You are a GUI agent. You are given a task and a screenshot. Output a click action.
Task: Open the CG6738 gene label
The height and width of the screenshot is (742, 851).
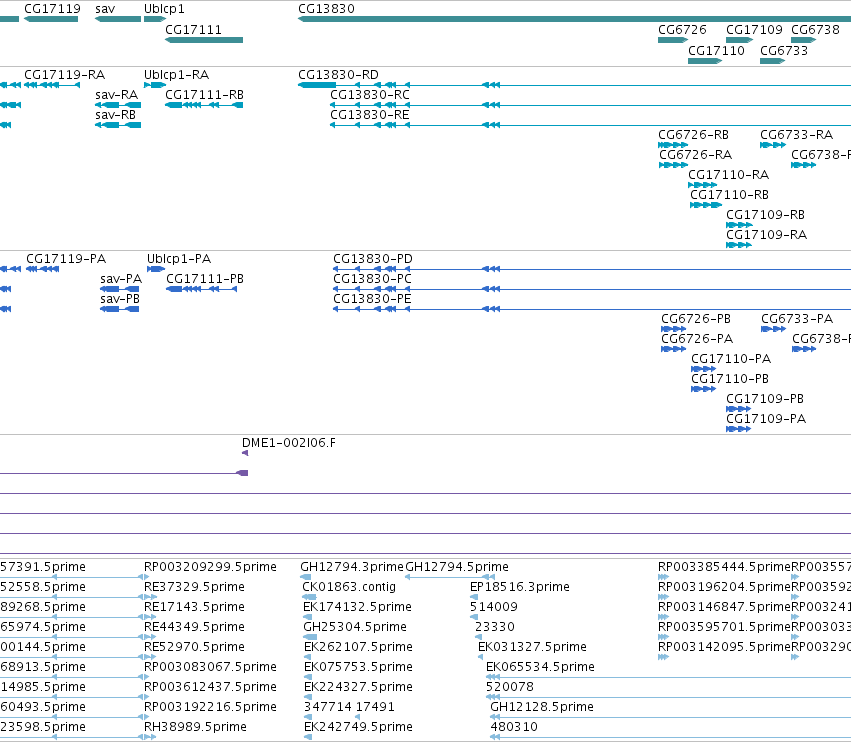coord(815,29)
